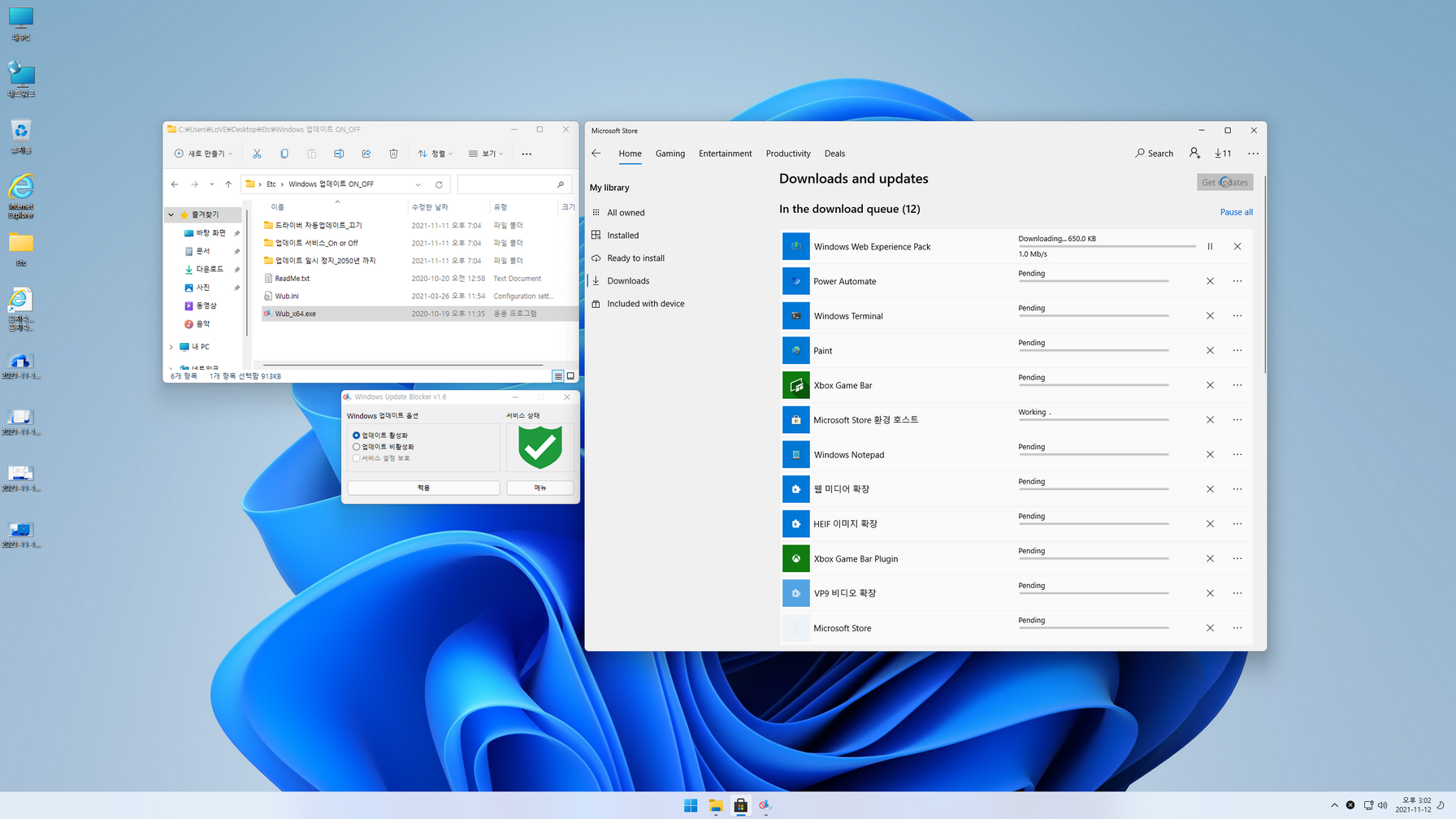The width and height of the screenshot is (1456, 819).
Task: Cancel the Windows Notepad pending download
Action: pyautogui.click(x=1210, y=455)
